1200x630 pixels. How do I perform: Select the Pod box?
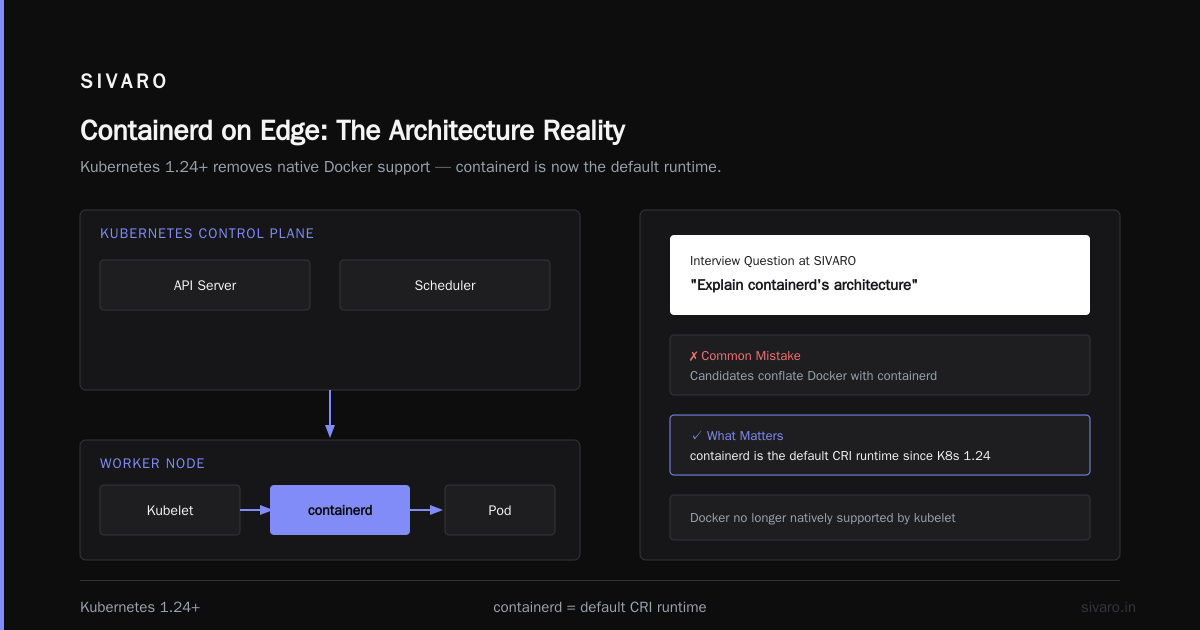pos(500,510)
